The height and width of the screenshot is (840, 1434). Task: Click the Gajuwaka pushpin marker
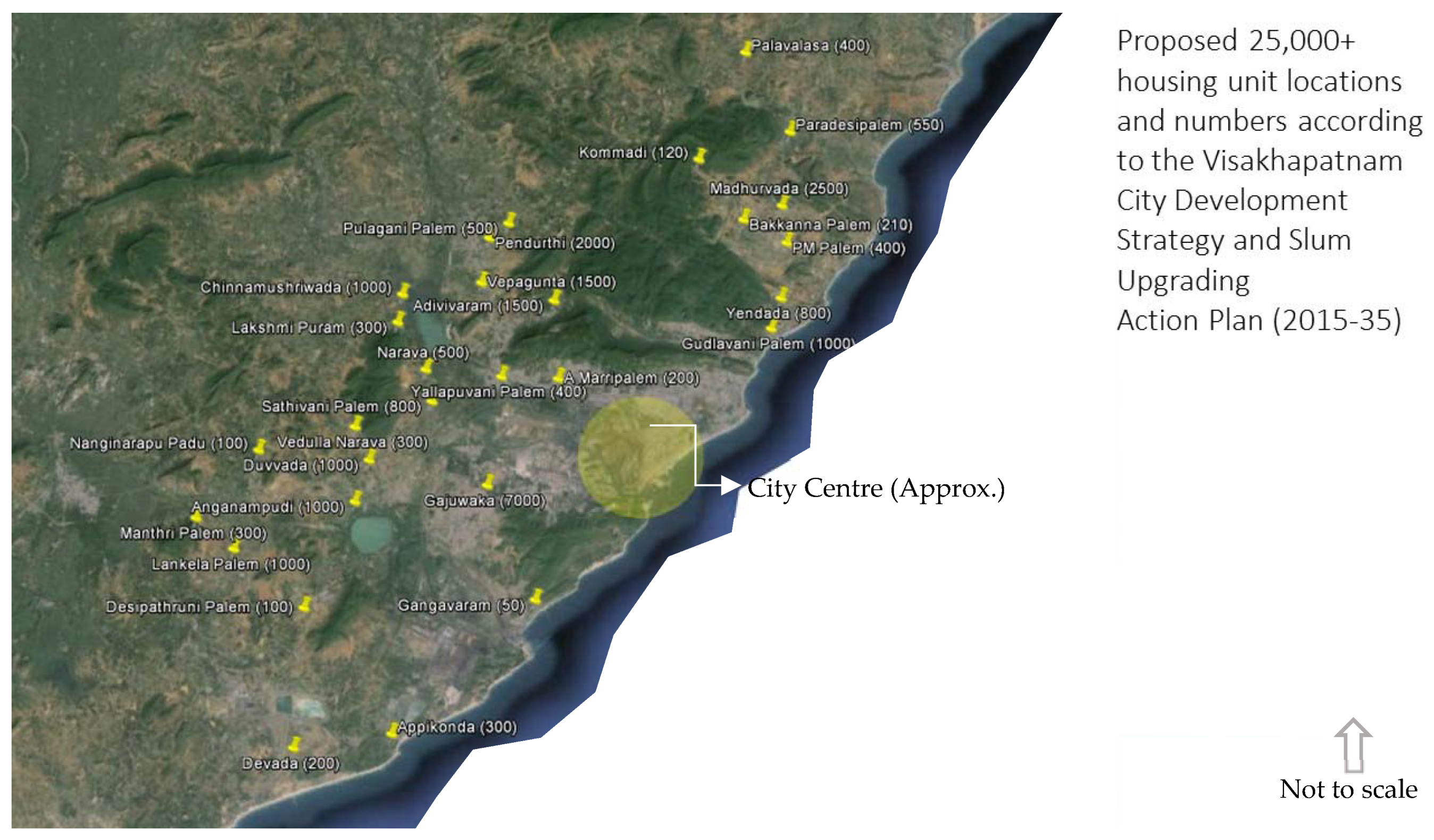tap(488, 483)
